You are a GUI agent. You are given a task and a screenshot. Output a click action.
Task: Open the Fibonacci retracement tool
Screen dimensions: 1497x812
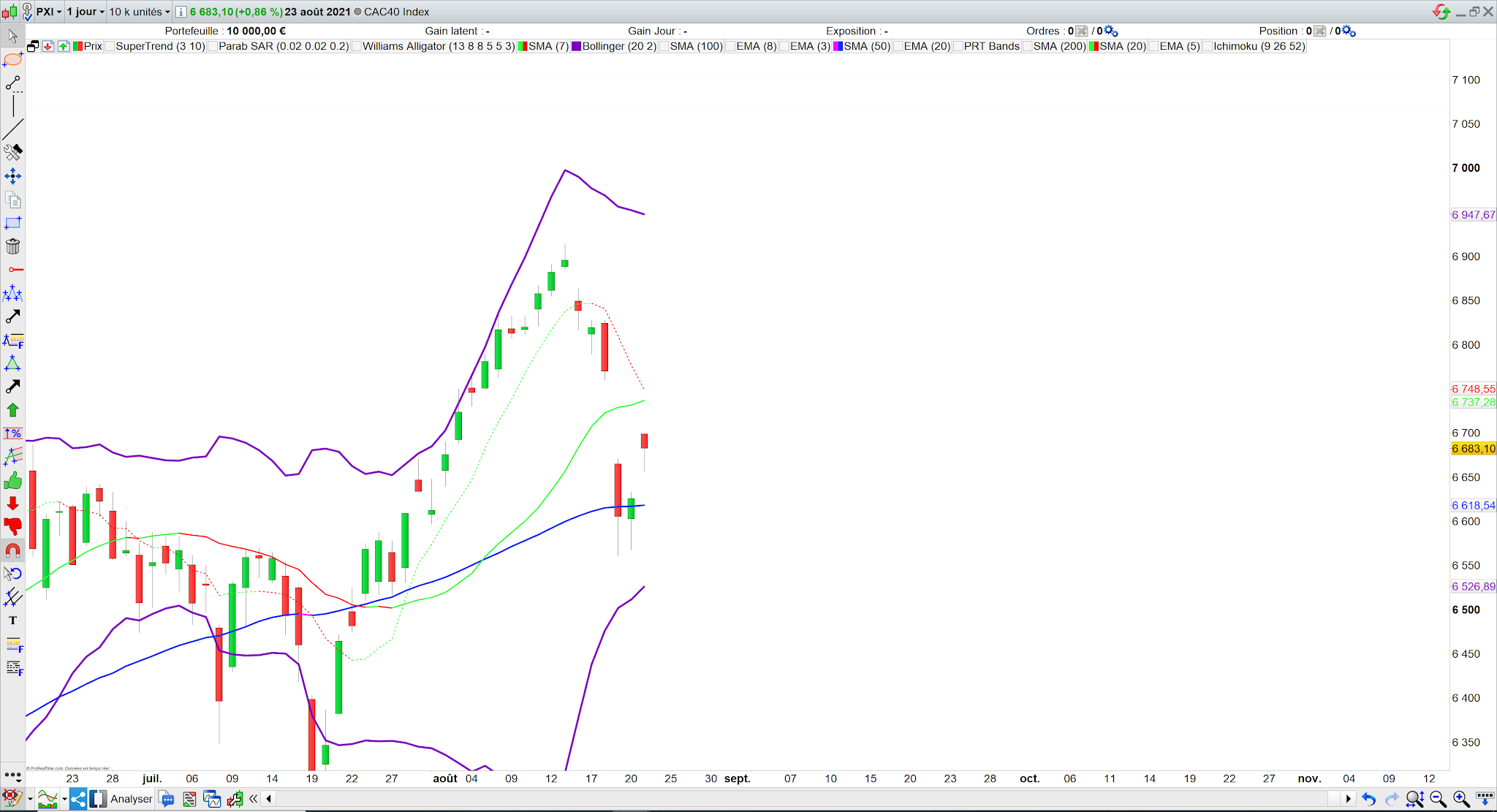tap(14, 645)
